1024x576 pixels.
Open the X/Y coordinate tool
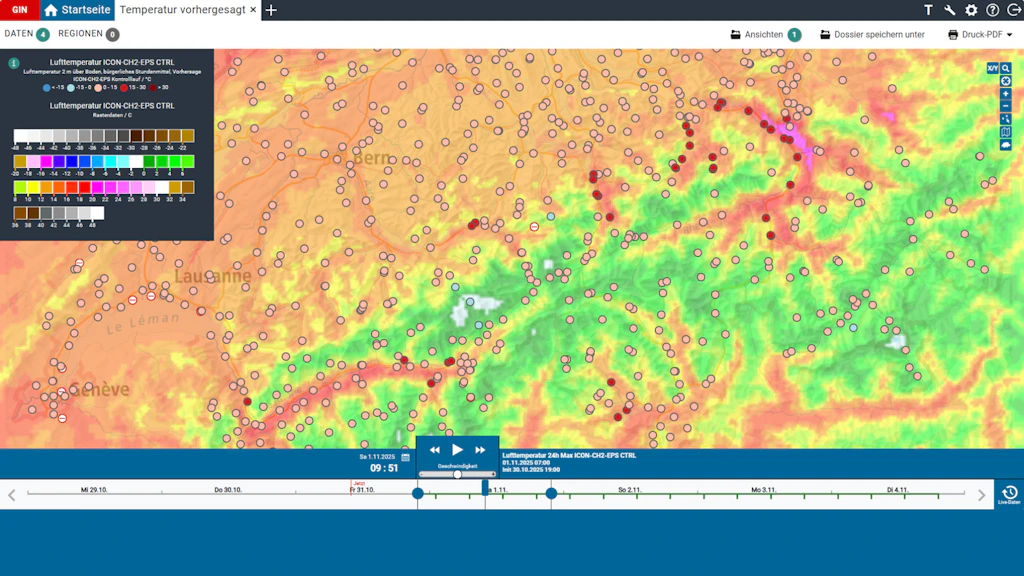pos(993,68)
